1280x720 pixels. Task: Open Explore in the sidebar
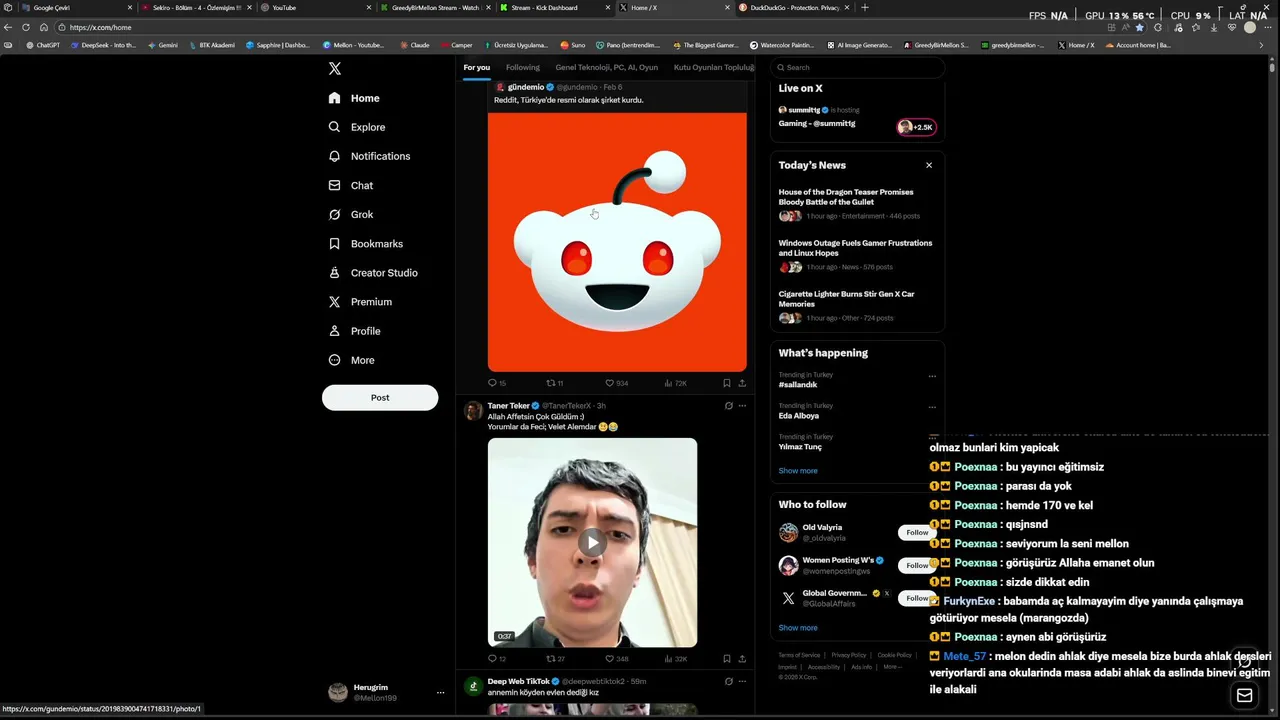(x=357, y=127)
